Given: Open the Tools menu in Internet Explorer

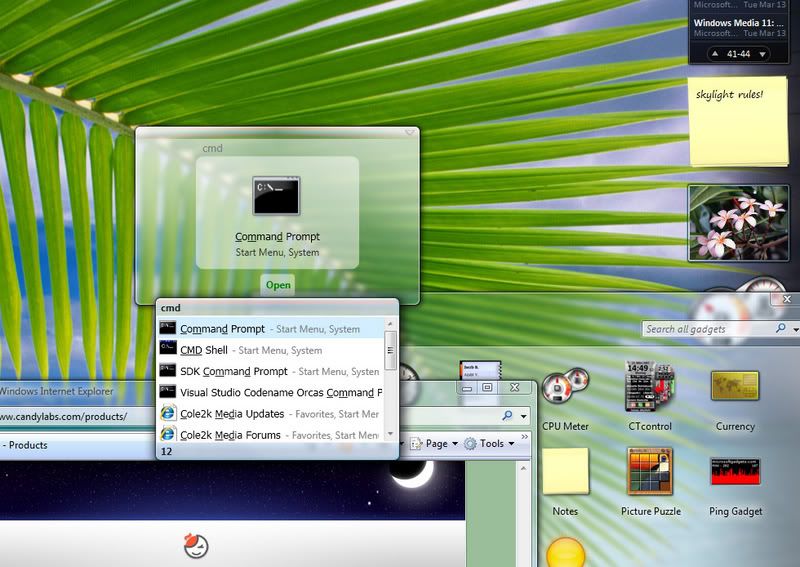Looking at the screenshot, I should [489, 443].
